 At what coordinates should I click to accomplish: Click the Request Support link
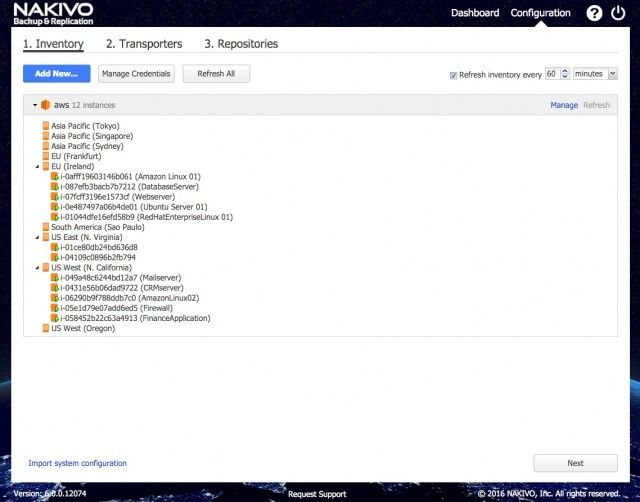point(317,494)
